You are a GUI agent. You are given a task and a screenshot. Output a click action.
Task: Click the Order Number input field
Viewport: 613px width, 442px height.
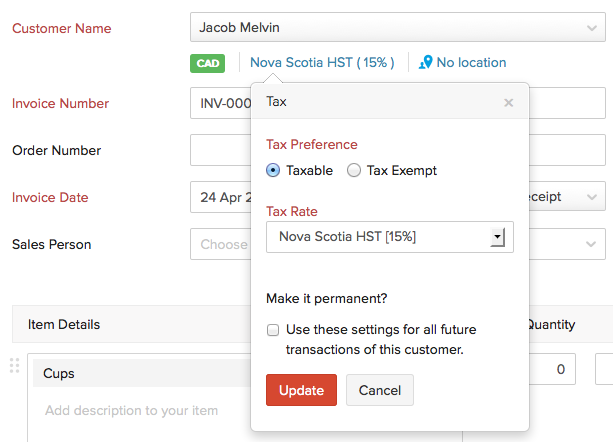click(219, 150)
